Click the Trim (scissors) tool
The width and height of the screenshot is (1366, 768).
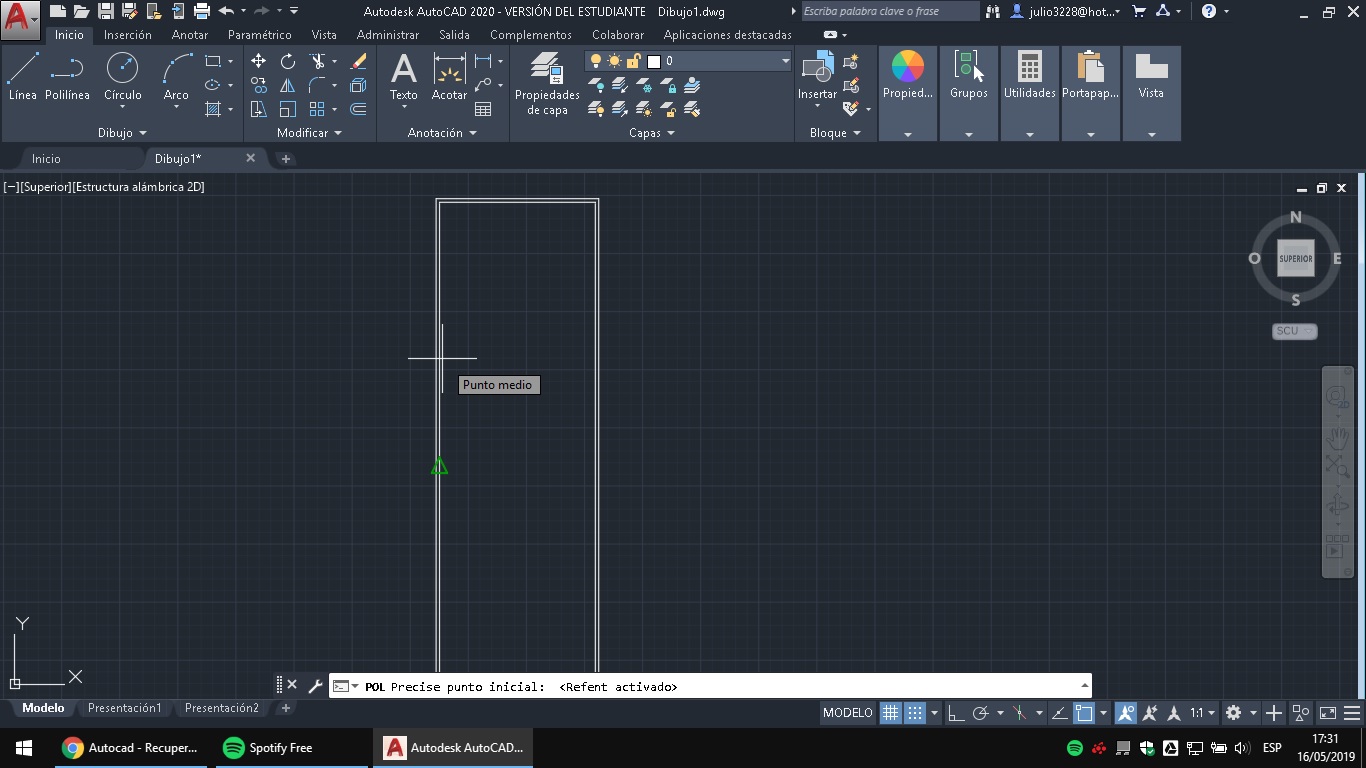pos(317,61)
